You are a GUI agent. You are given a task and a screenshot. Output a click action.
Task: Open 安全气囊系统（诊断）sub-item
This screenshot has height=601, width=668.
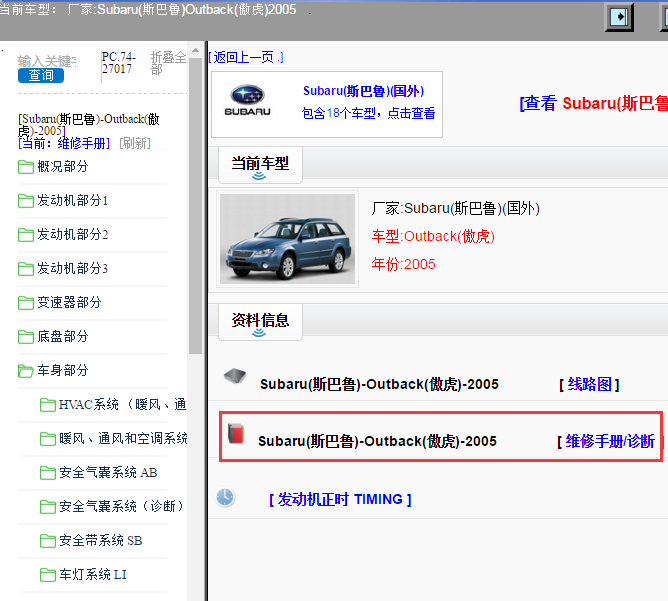click(121, 506)
